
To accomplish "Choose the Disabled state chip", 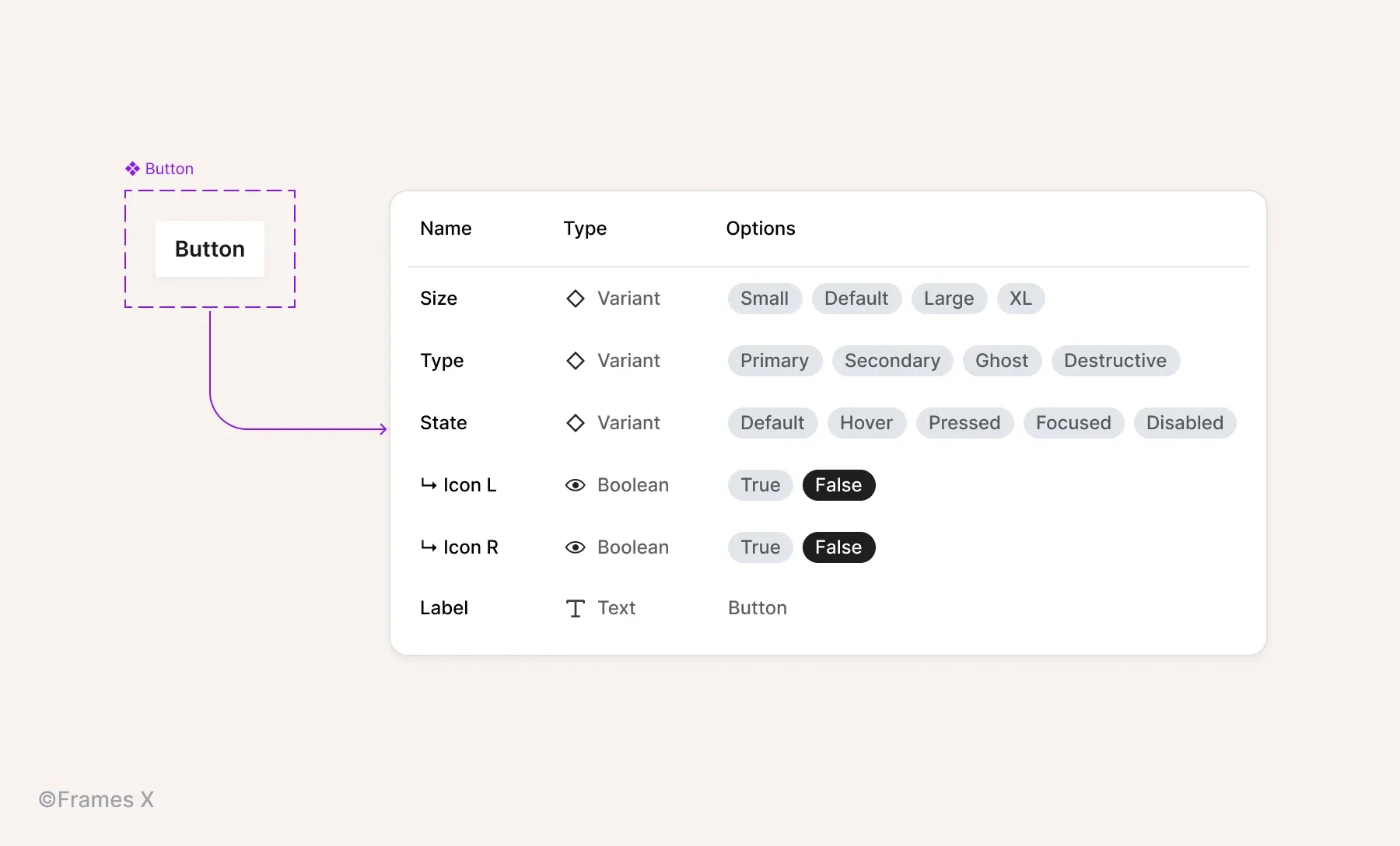I will (1185, 423).
